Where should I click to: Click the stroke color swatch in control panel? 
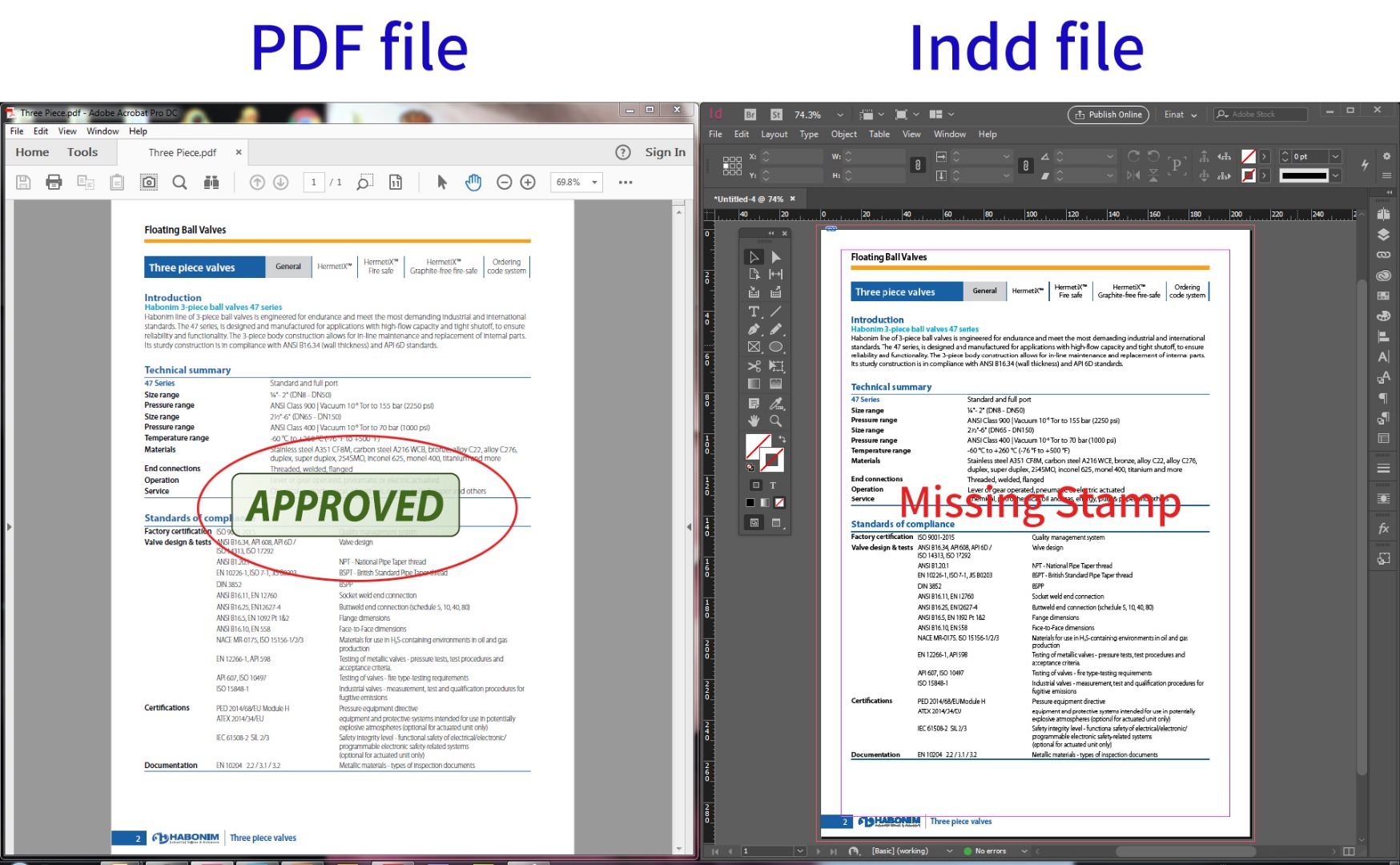click(x=1249, y=175)
